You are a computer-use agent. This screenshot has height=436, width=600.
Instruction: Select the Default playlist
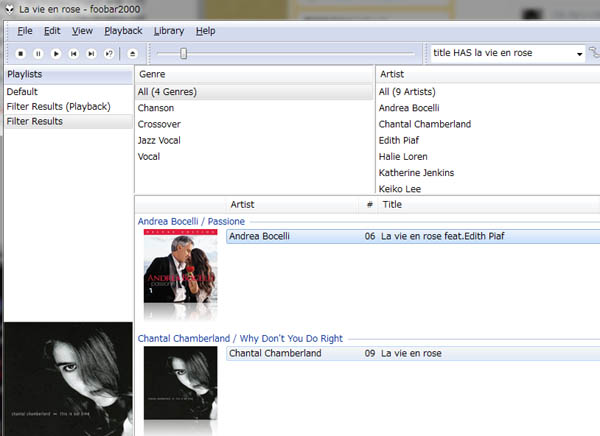click(68, 92)
